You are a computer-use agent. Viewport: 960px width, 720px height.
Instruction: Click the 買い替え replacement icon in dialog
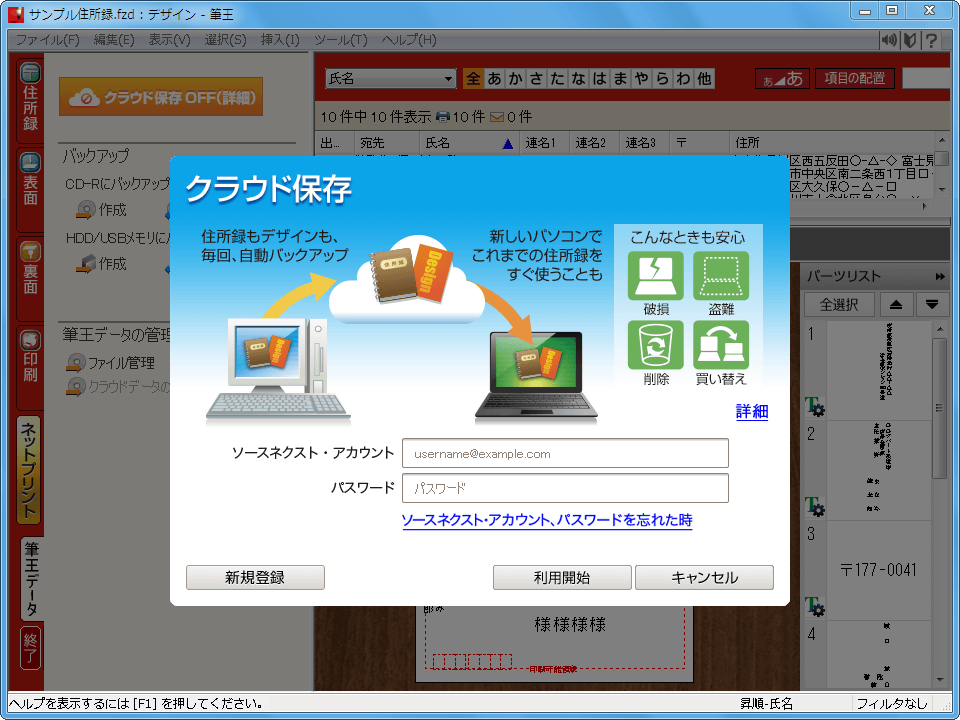pyautogui.click(x=721, y=345)
